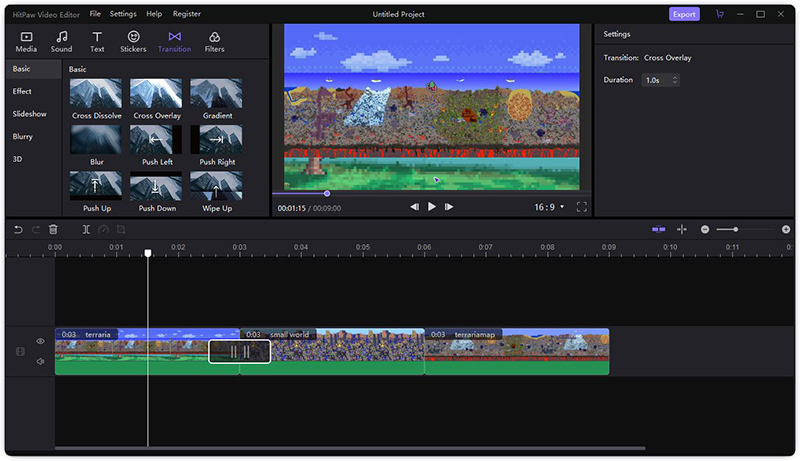
Task: Toggle timeline snapping magnet icon
Action: pos(659,229)
